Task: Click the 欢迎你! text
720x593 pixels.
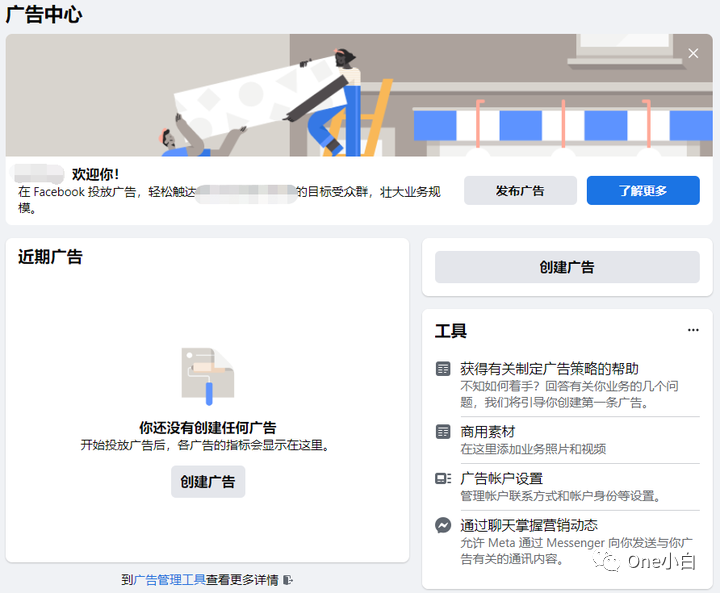Action: (96, 174)
